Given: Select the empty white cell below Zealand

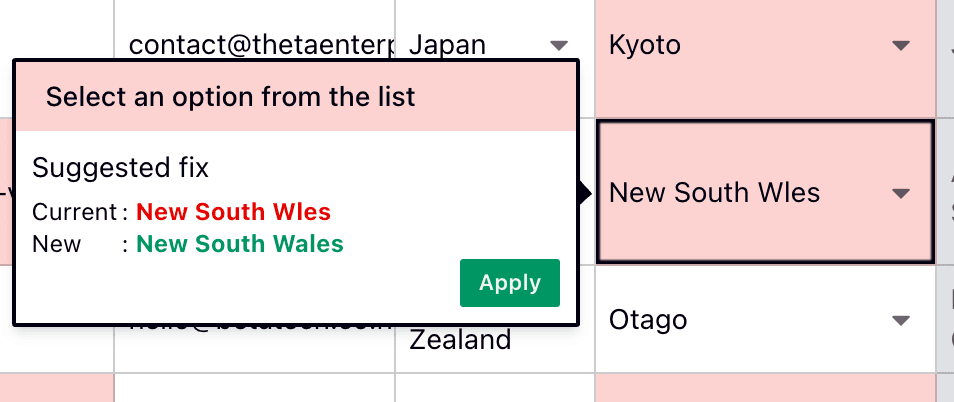Looking at the screenshot, I should pos(495,388).
